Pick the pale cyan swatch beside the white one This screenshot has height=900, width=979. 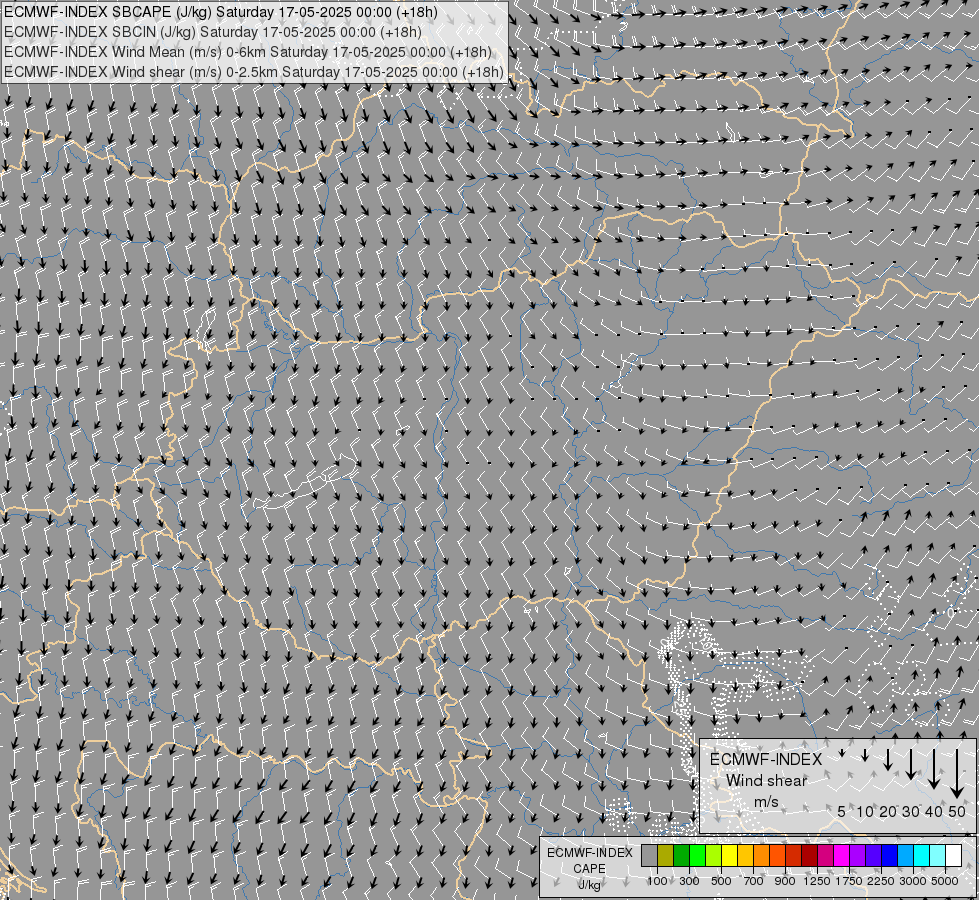(x=937, y=855)
